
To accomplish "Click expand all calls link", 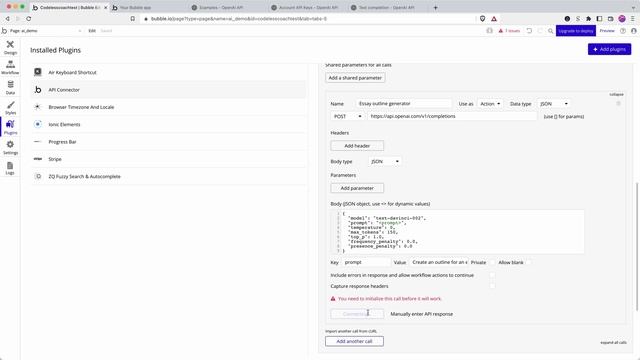I will click(613, 342).
